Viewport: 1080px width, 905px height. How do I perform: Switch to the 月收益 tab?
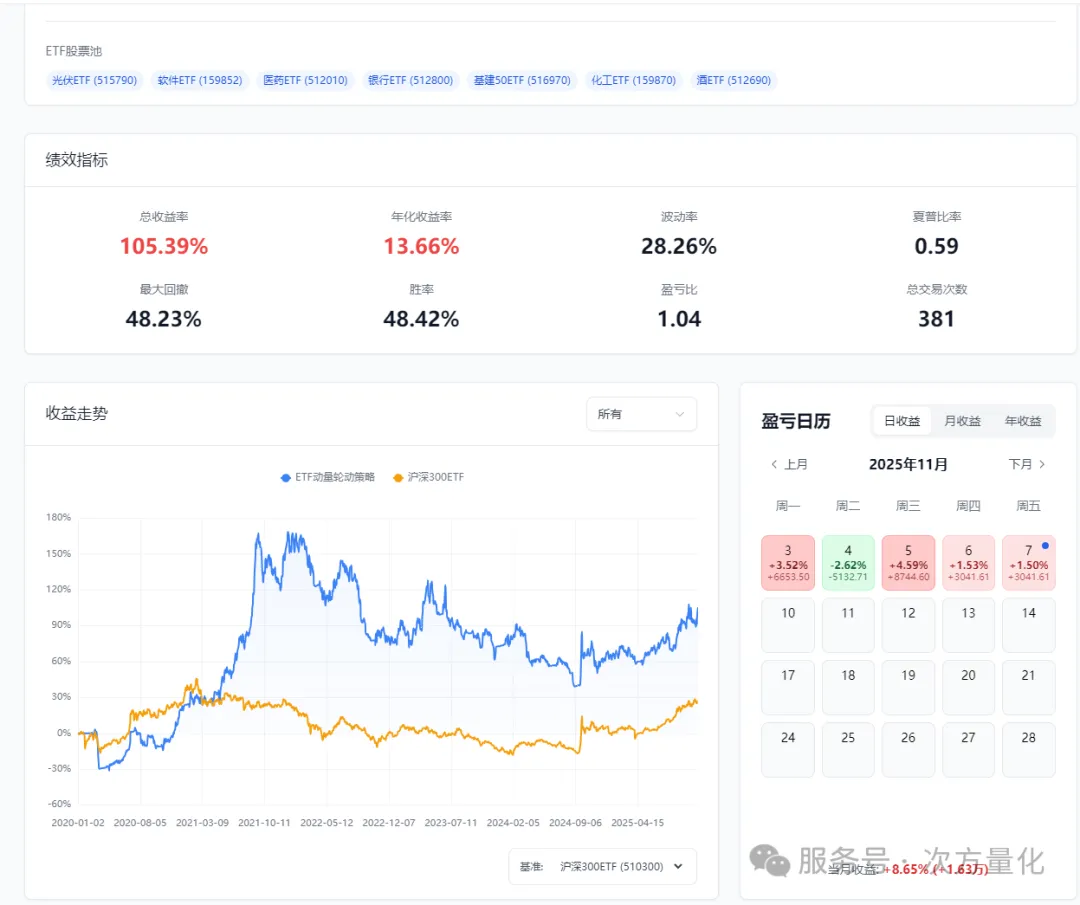tap(962, 421)
